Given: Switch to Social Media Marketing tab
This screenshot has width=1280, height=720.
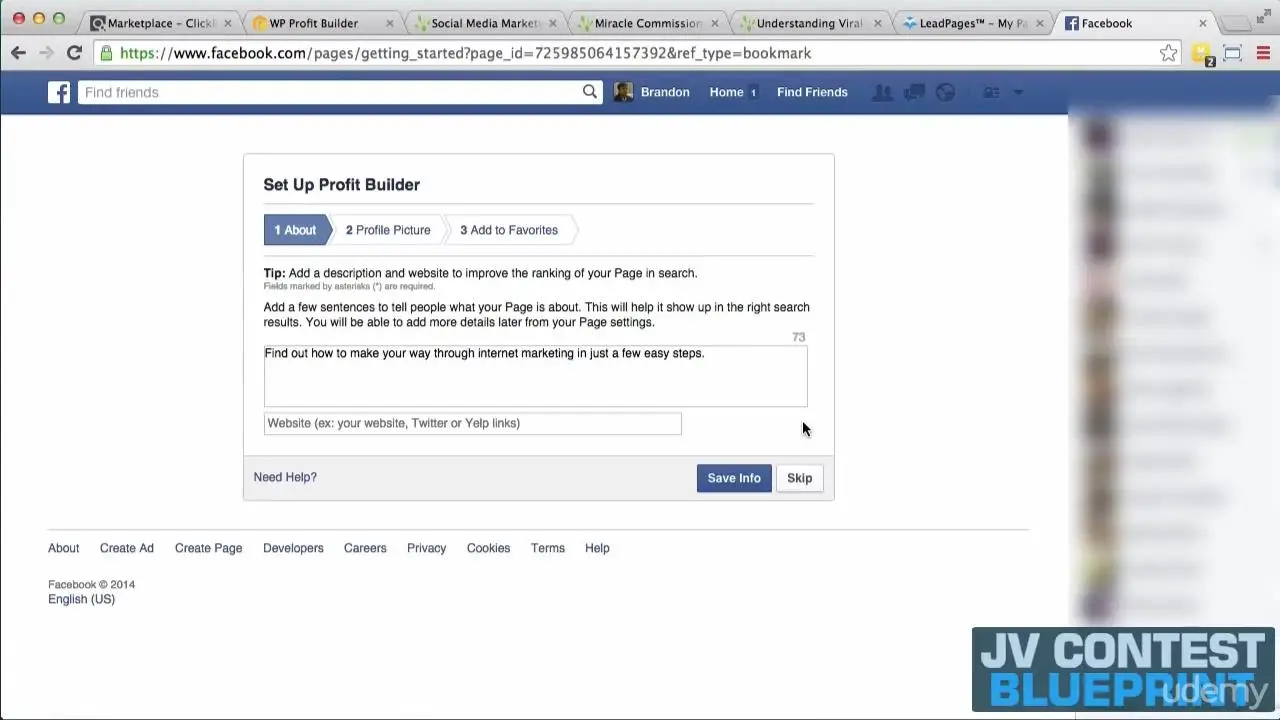Looking at the screenshot, I should coord(485,23).
